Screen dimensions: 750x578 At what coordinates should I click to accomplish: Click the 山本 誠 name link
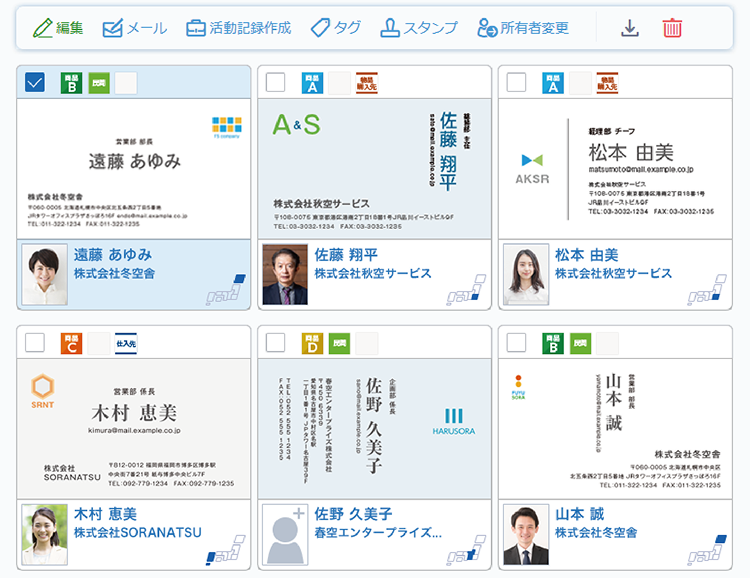click(582, 514)
